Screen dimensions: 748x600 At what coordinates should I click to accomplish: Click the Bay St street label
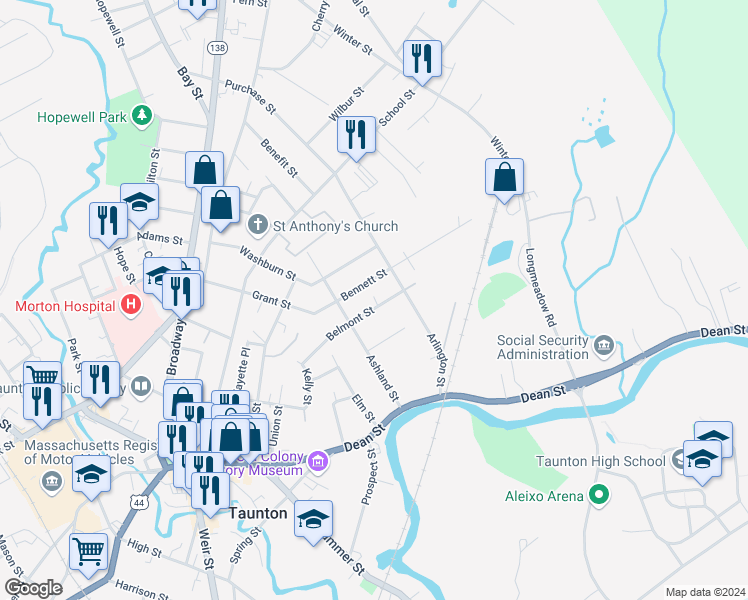click(190, 83)
